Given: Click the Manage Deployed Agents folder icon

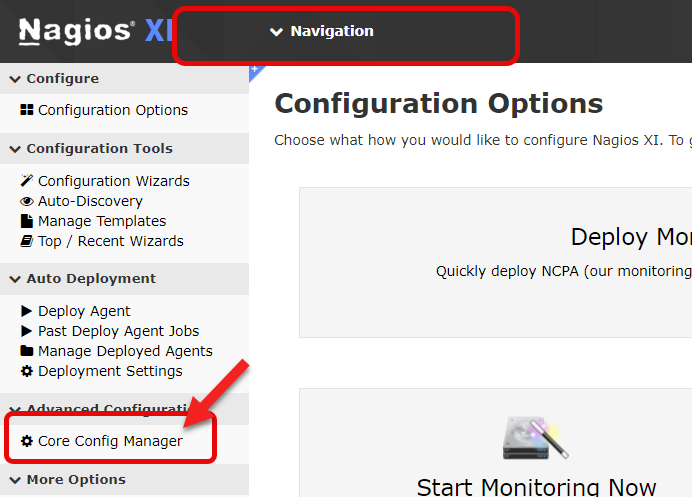Looking at the screenshot, I should [x=27, y=351].
